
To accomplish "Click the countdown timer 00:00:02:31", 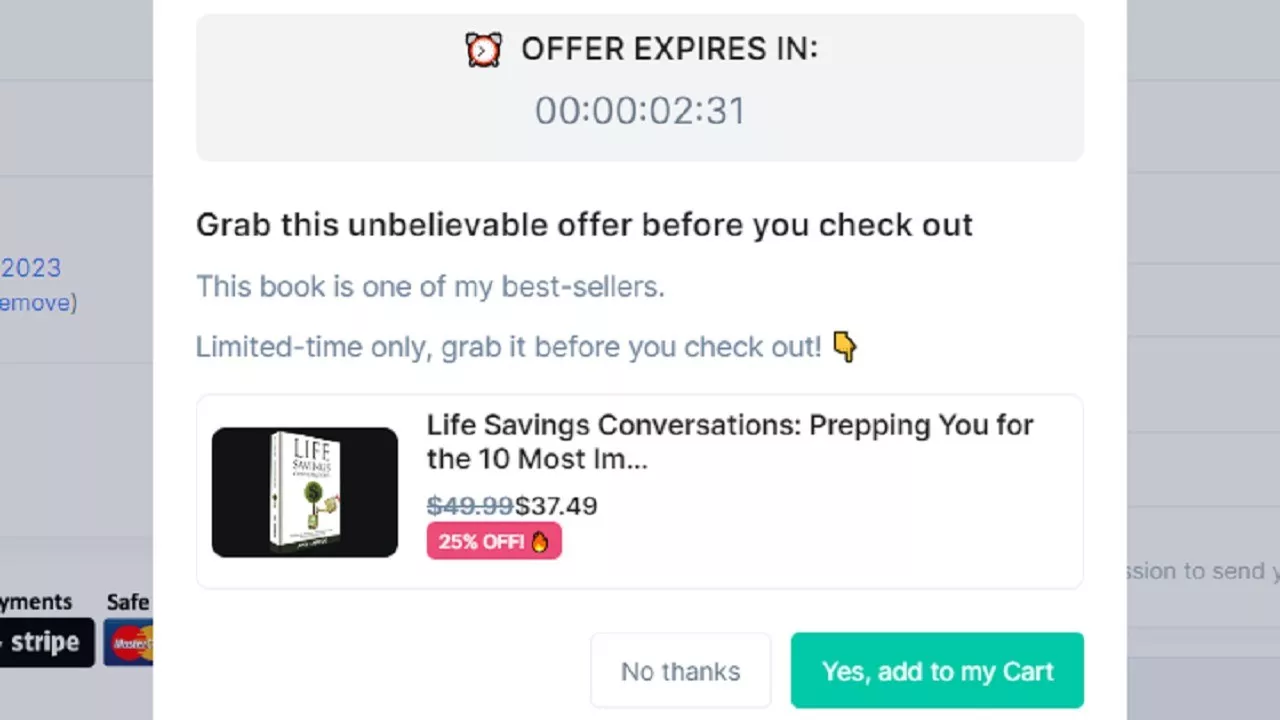I will tap(640, 110).
